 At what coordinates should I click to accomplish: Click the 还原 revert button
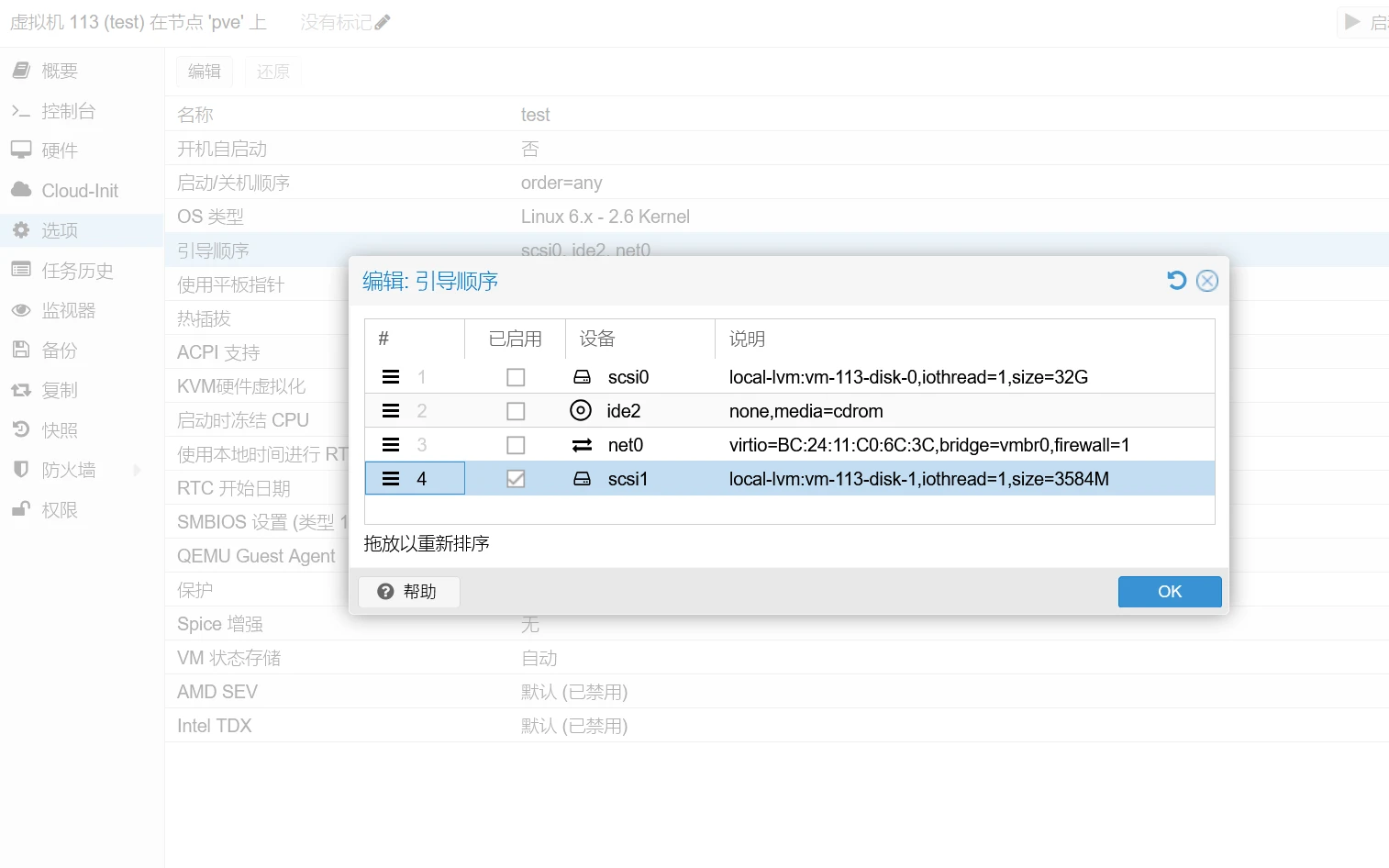[273, 72]
